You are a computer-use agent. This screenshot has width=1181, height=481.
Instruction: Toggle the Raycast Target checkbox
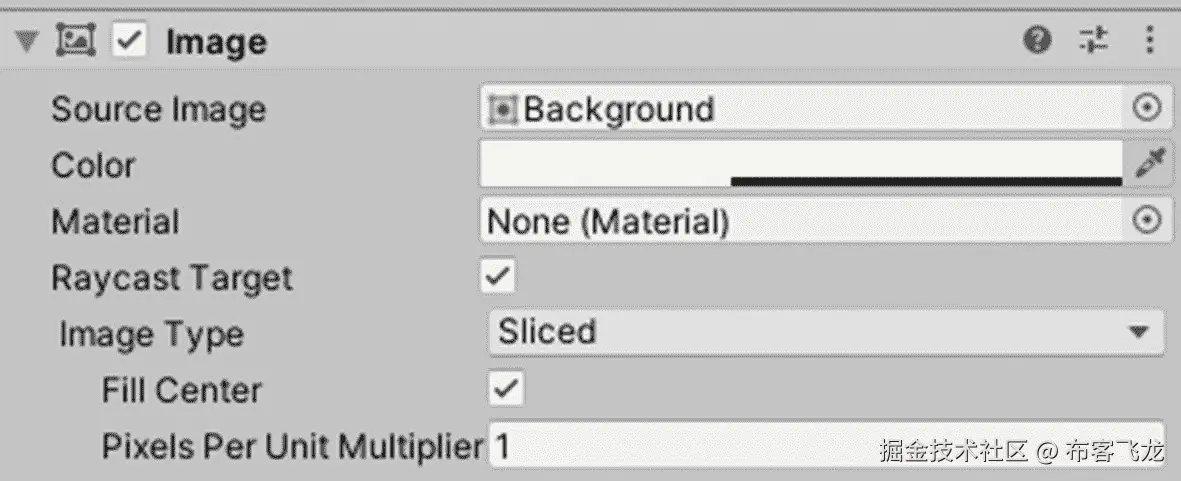click(497, 276)
